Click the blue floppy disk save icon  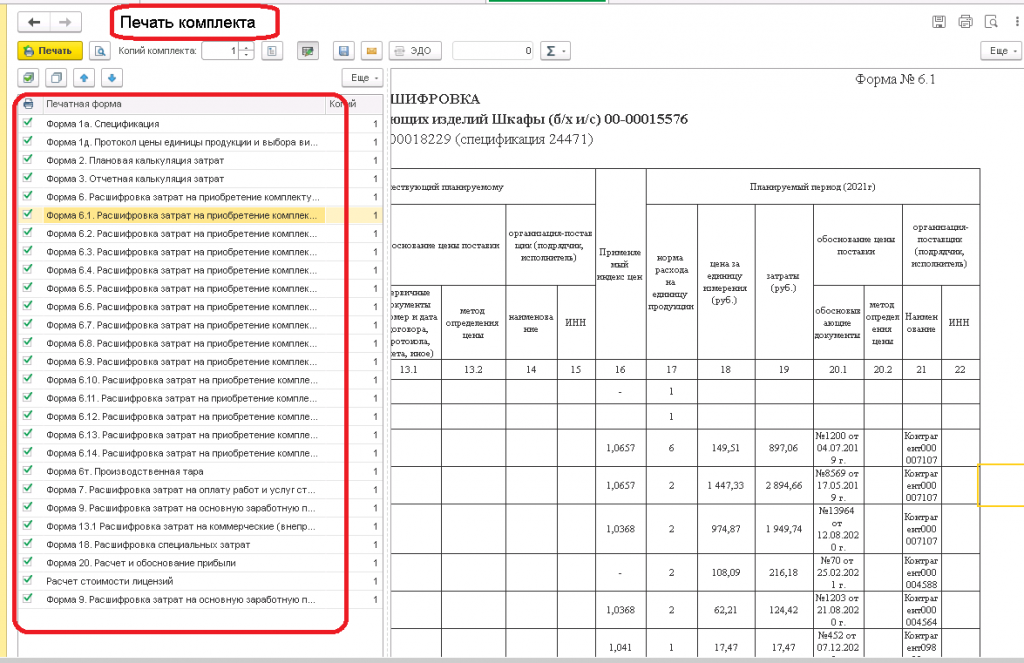pos(343,50)
